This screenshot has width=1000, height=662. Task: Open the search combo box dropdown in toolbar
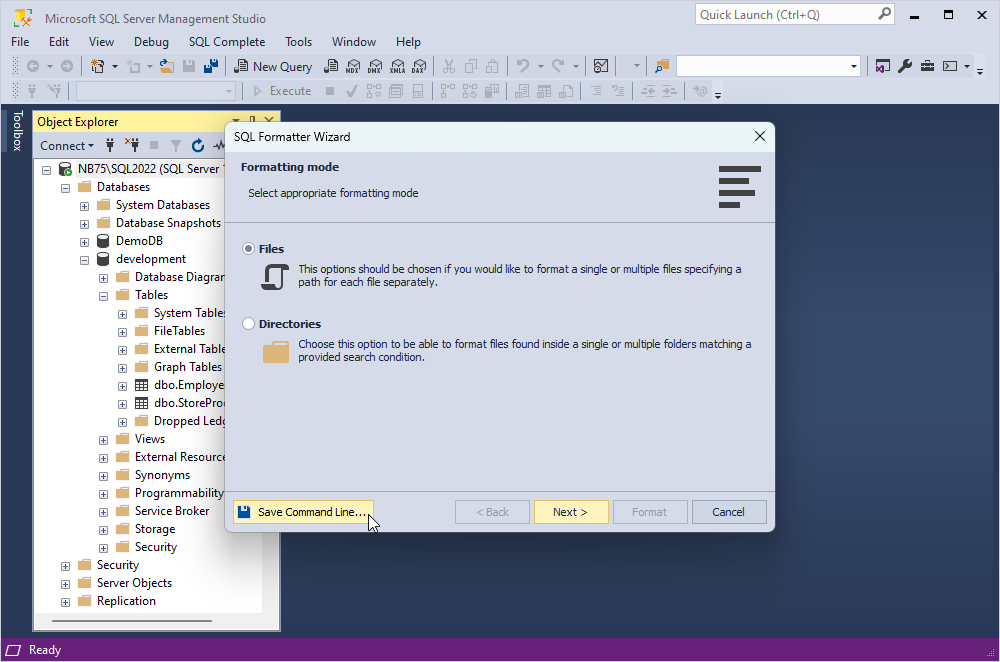coord(853,66)
